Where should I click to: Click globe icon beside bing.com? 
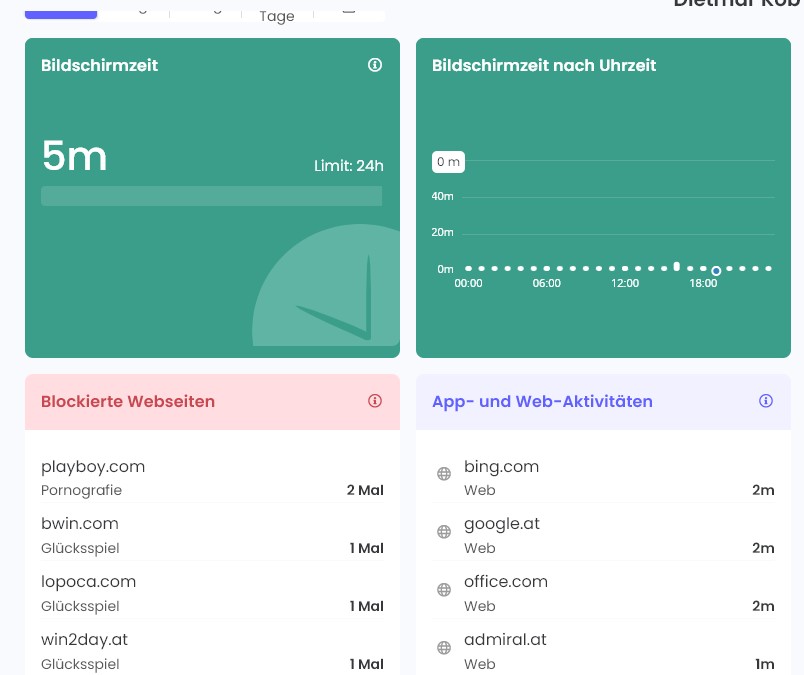coord(444,474)
